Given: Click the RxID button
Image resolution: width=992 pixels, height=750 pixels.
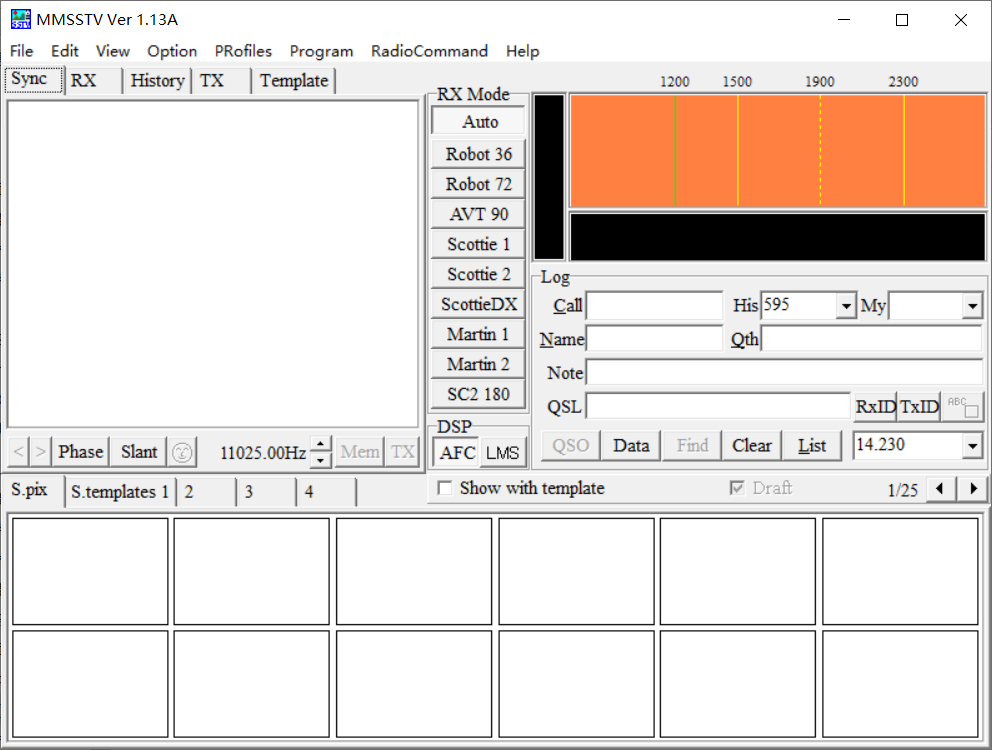Looking at the screenshot, I should click(876, 406).
